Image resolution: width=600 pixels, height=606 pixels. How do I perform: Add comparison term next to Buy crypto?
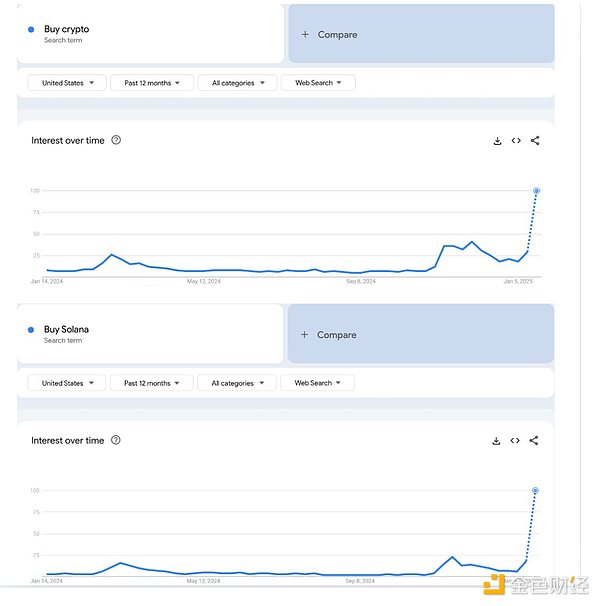[421, 34]
